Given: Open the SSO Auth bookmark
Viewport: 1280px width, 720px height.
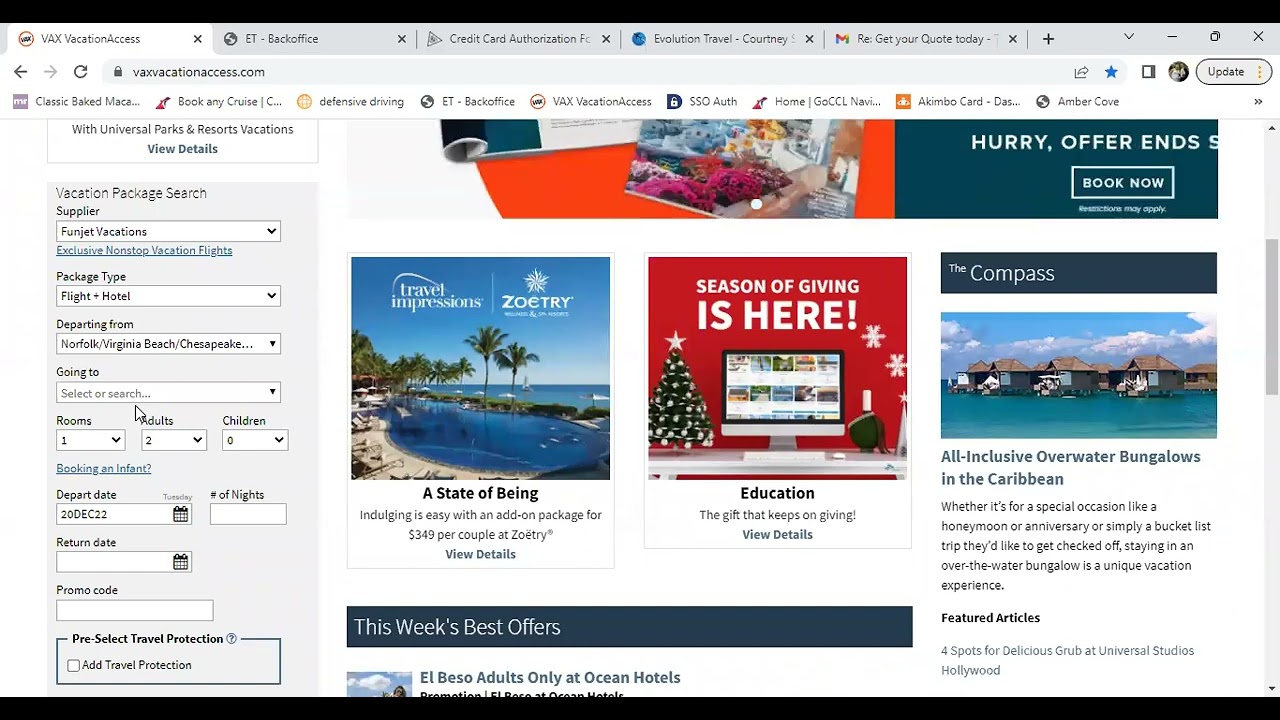Looking at the screenshot, I should (701, 102).
